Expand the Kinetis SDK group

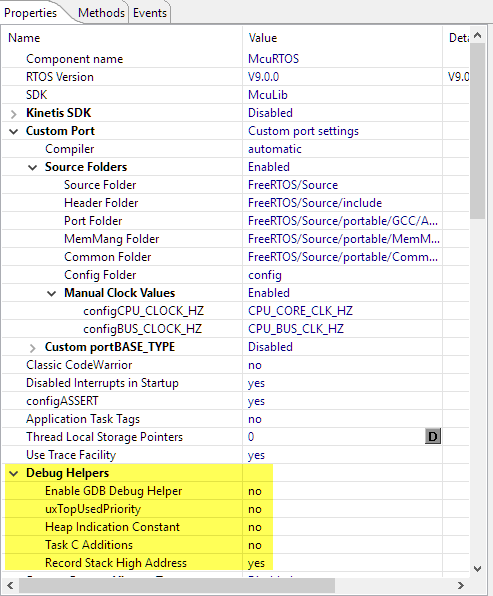coord(14,114)
